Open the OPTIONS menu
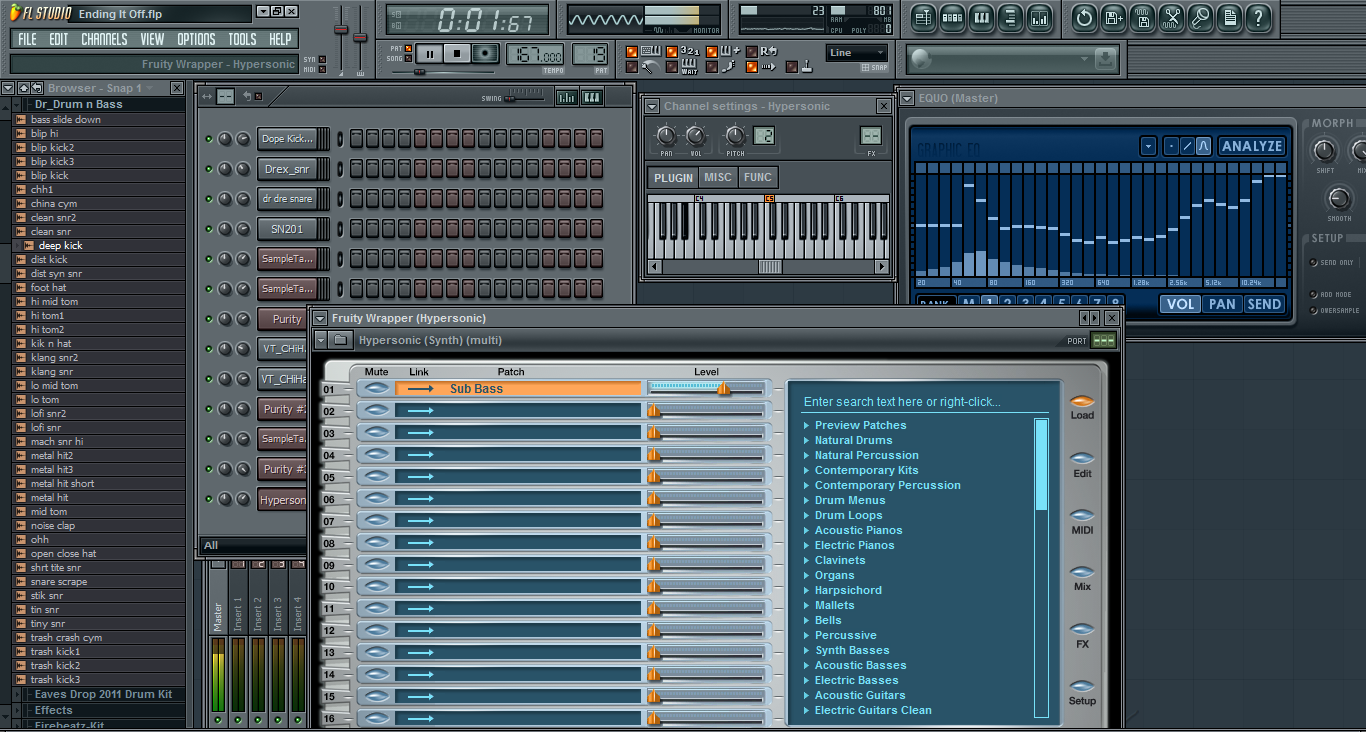Viewport: 1366px width, 732px height. coord(196,39)
